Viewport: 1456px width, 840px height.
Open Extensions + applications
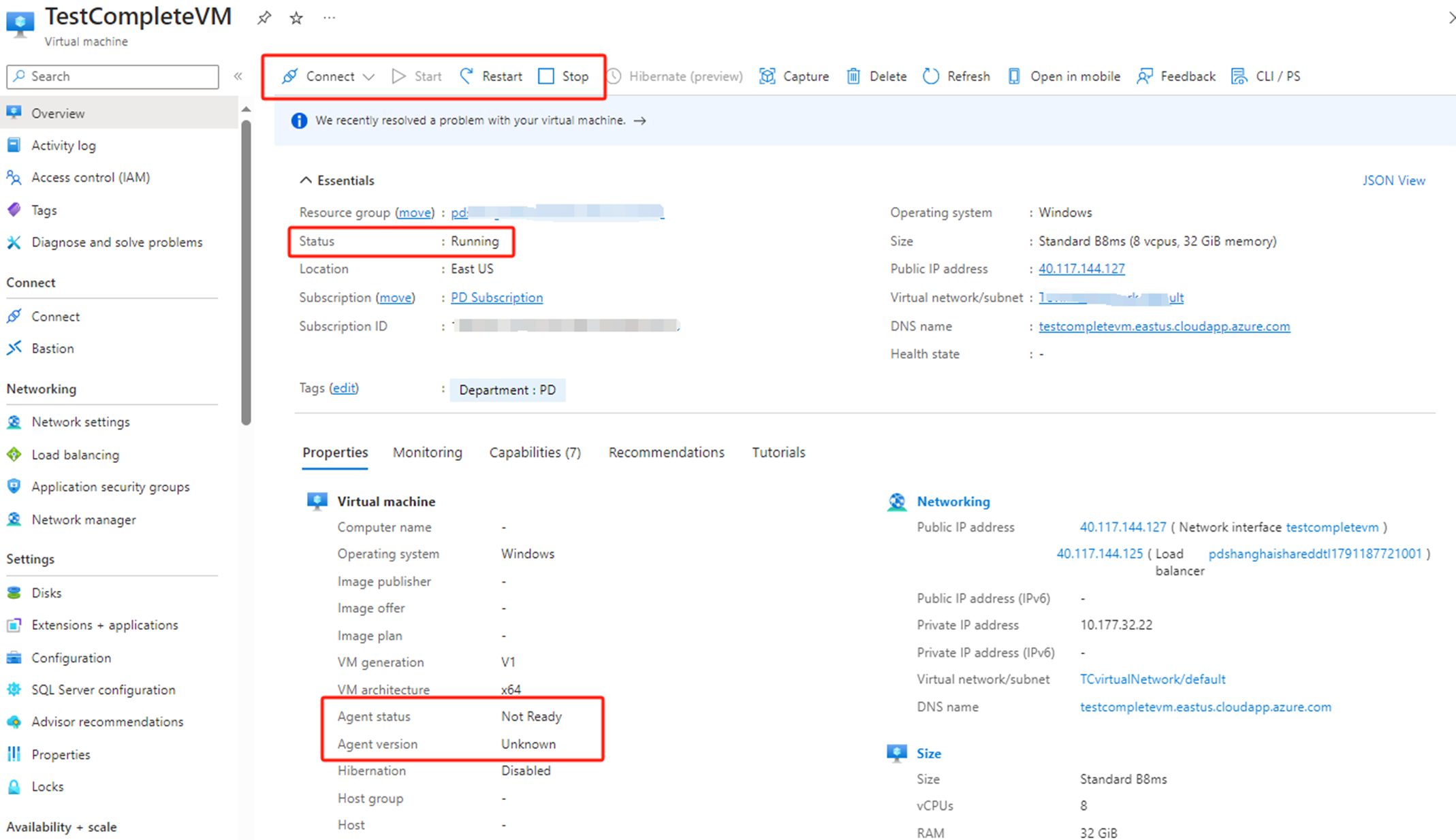click(x=104, y=625)
